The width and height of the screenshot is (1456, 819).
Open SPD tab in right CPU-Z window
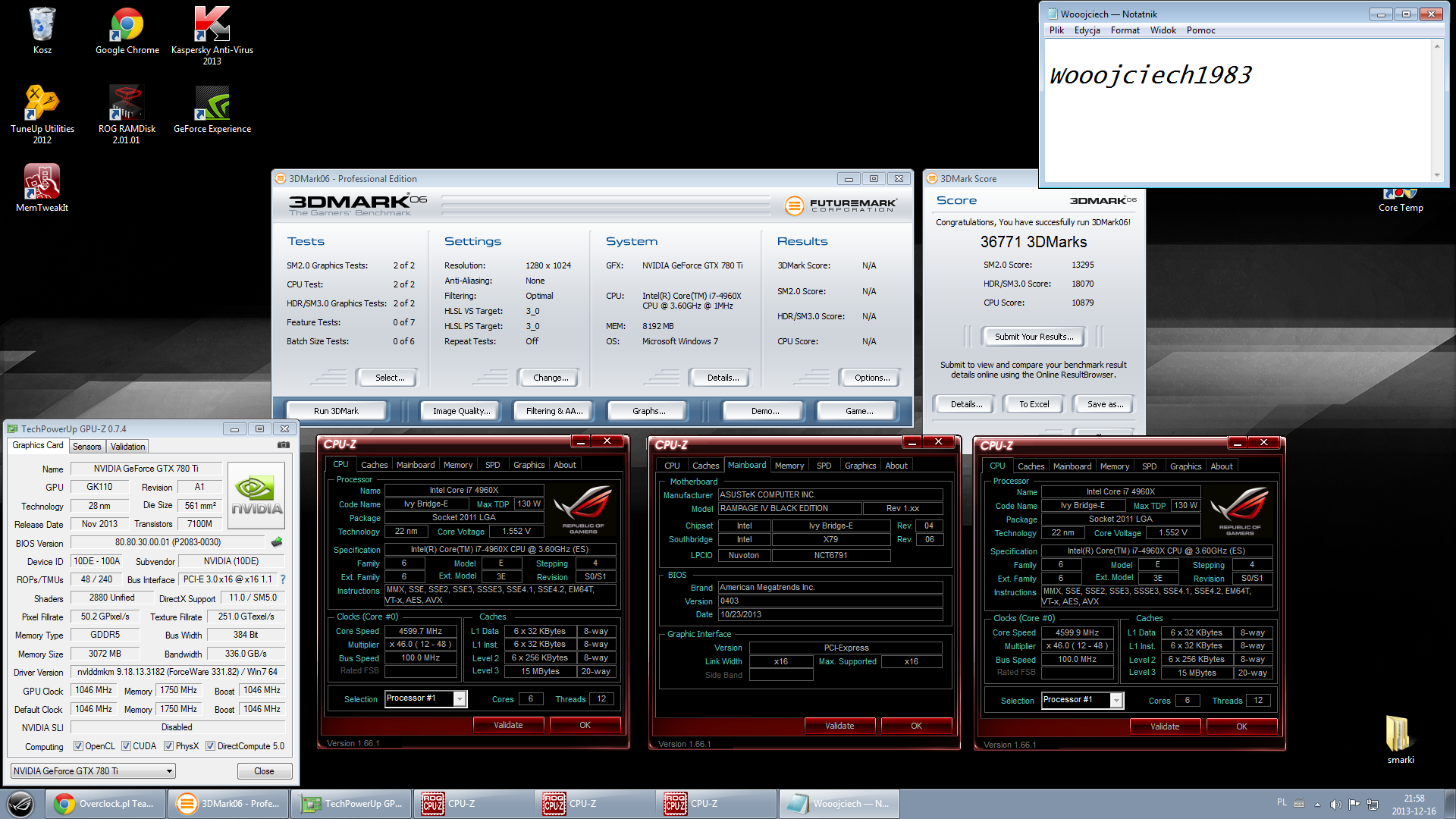point(1149,466)
